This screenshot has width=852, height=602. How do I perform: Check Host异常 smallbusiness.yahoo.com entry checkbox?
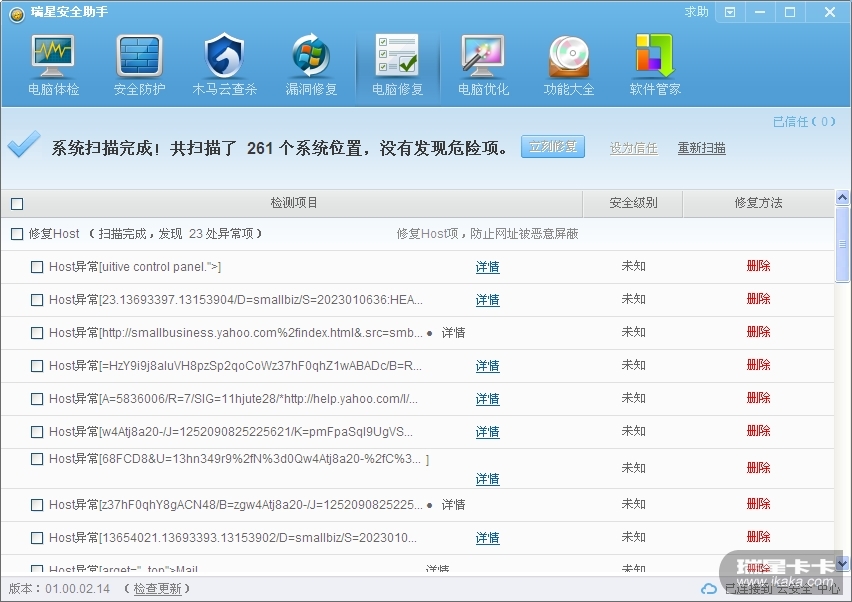point(37,333)
